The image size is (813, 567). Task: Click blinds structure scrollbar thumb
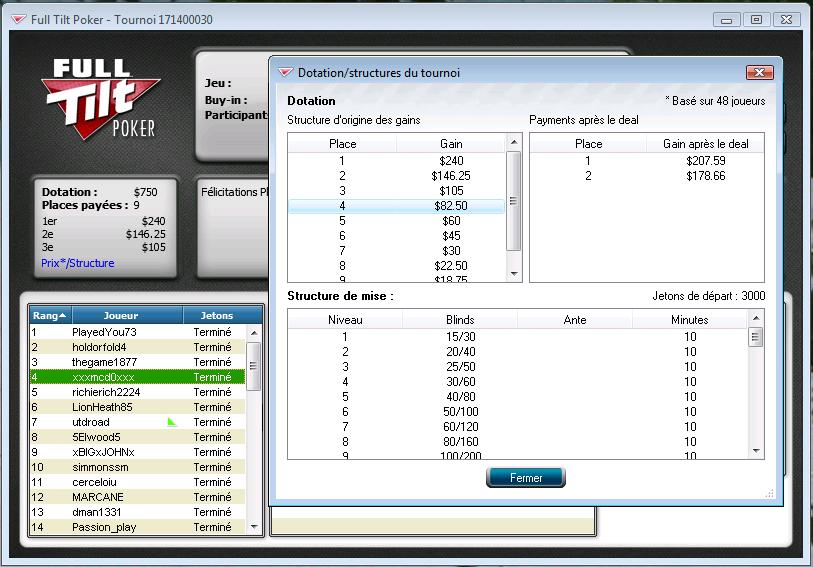pos(756,338)
